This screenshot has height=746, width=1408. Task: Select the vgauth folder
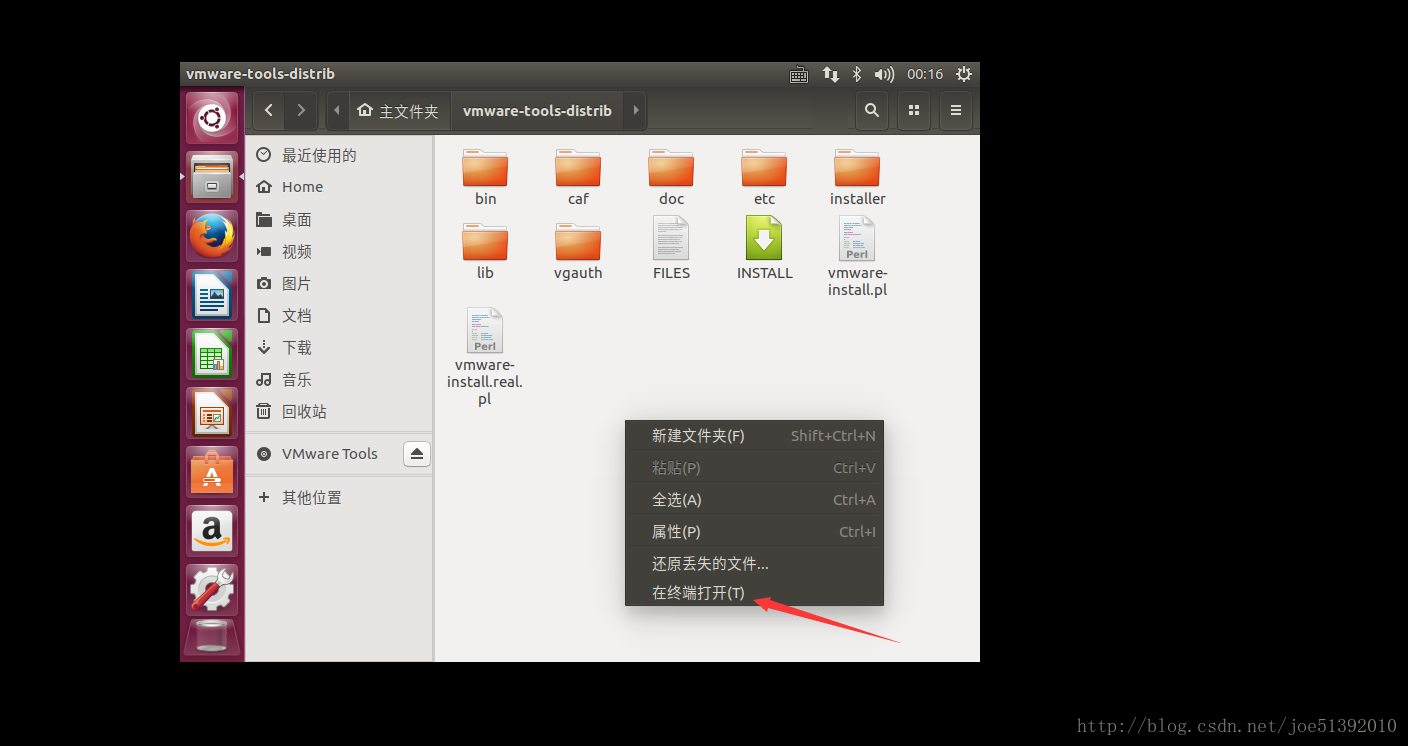[578, 250]
